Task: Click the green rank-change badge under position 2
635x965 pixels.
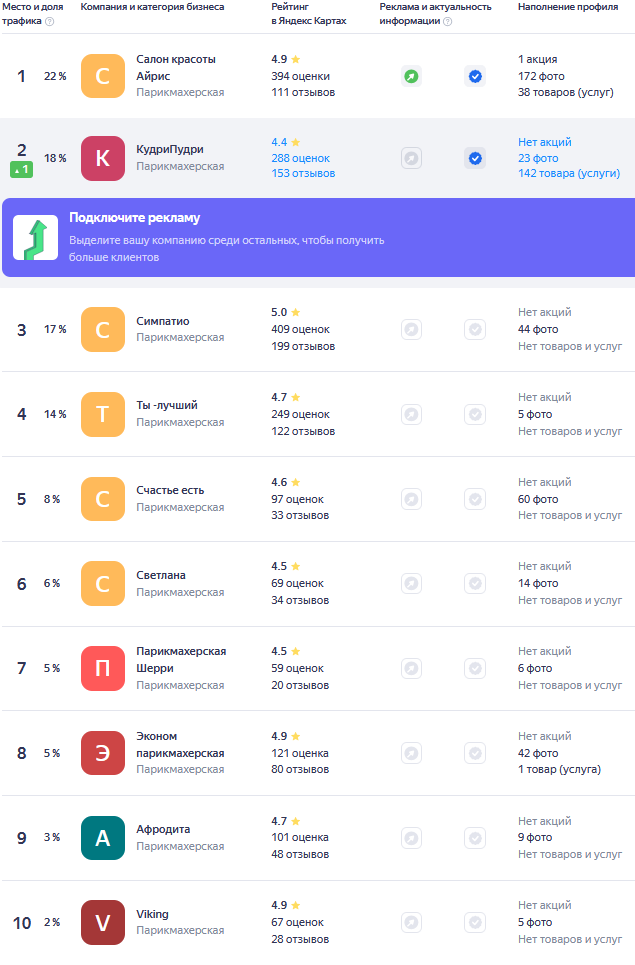Action: [22, 170]
